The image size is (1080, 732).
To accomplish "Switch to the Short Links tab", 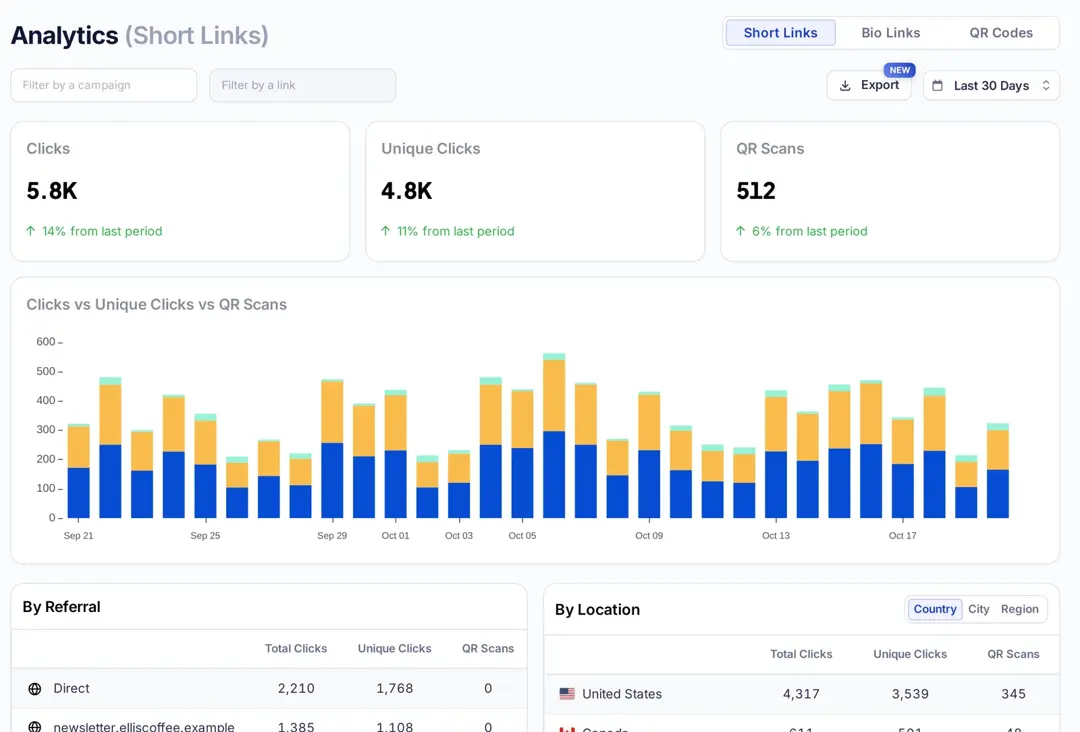I will pos(780,32).
